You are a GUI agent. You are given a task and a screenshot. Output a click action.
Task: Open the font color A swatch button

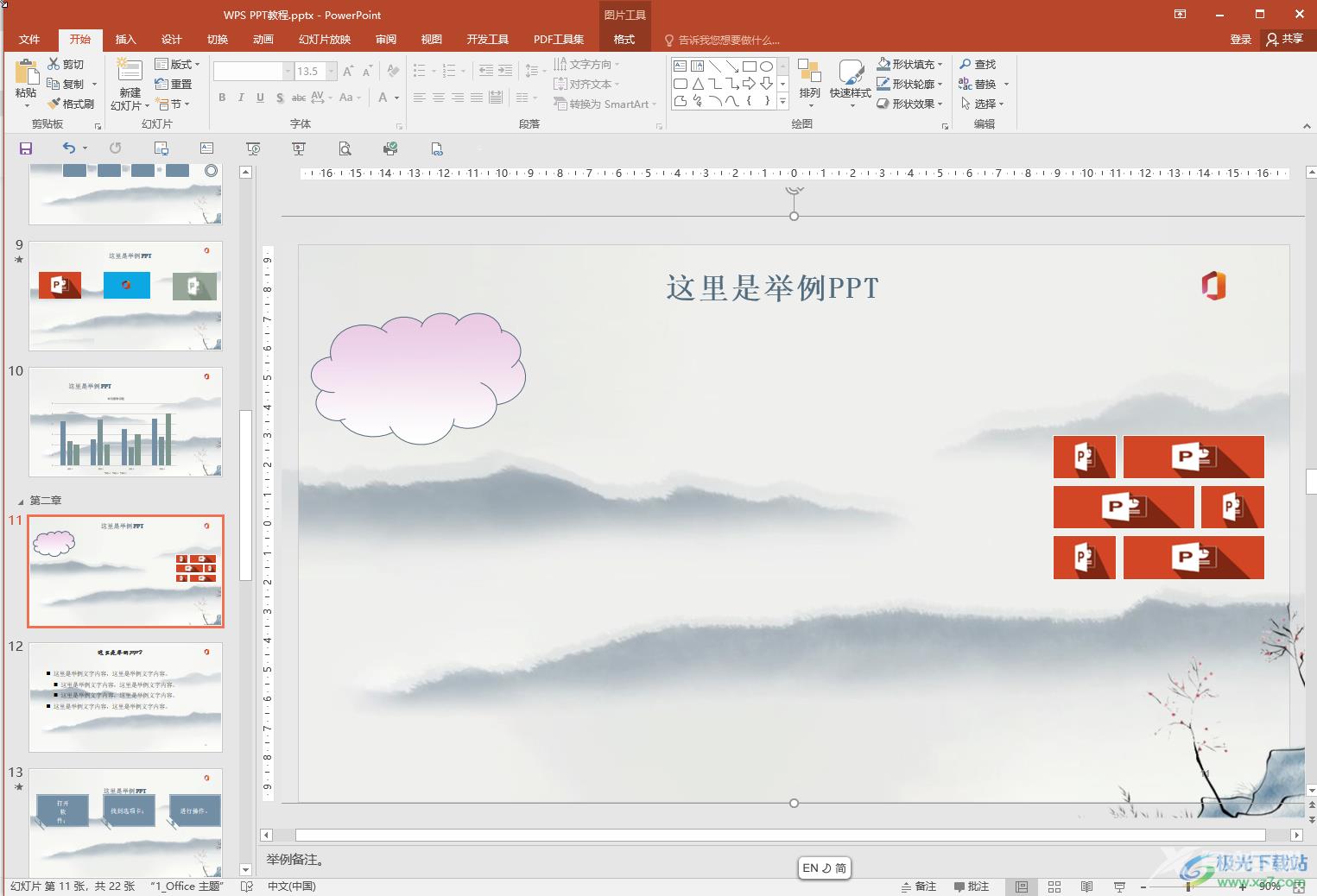pyautogui.click(x=383, y=98)
